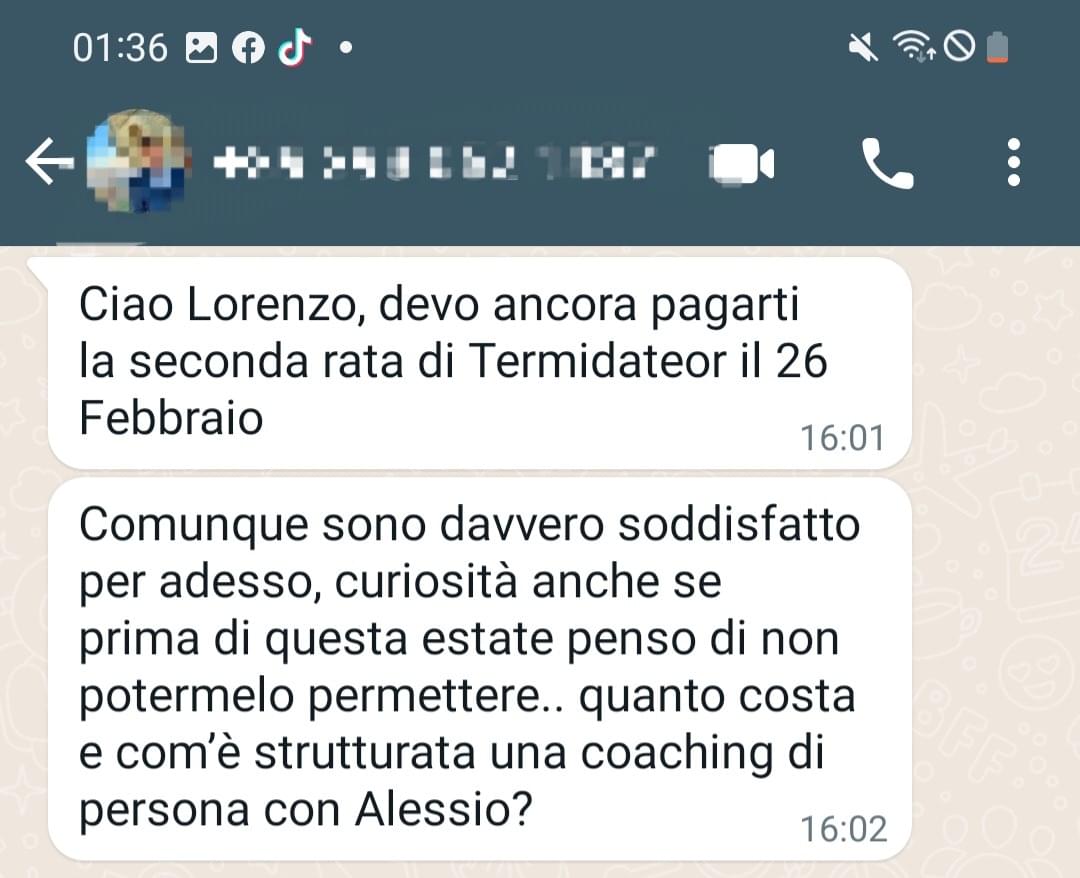1080x878 pixels.
Task: Tap the 16:02 message timestamp
Action: 843,829
